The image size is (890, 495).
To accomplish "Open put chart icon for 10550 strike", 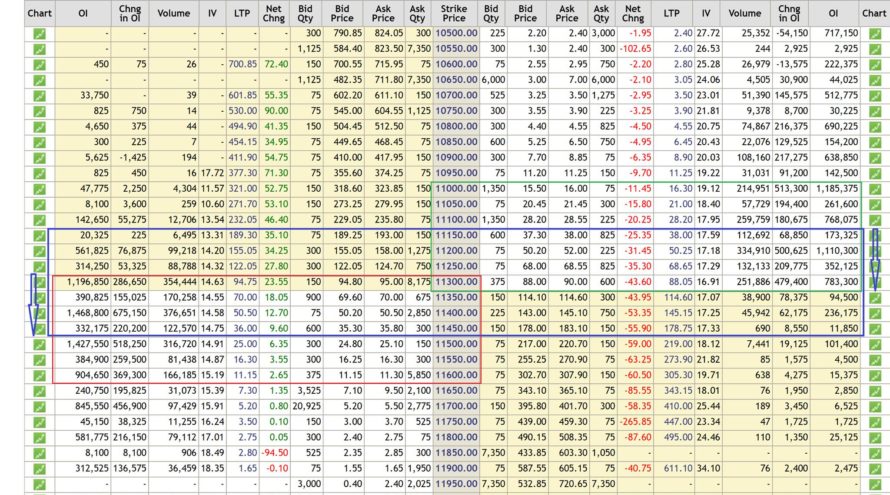I will [x=875, y=49].
